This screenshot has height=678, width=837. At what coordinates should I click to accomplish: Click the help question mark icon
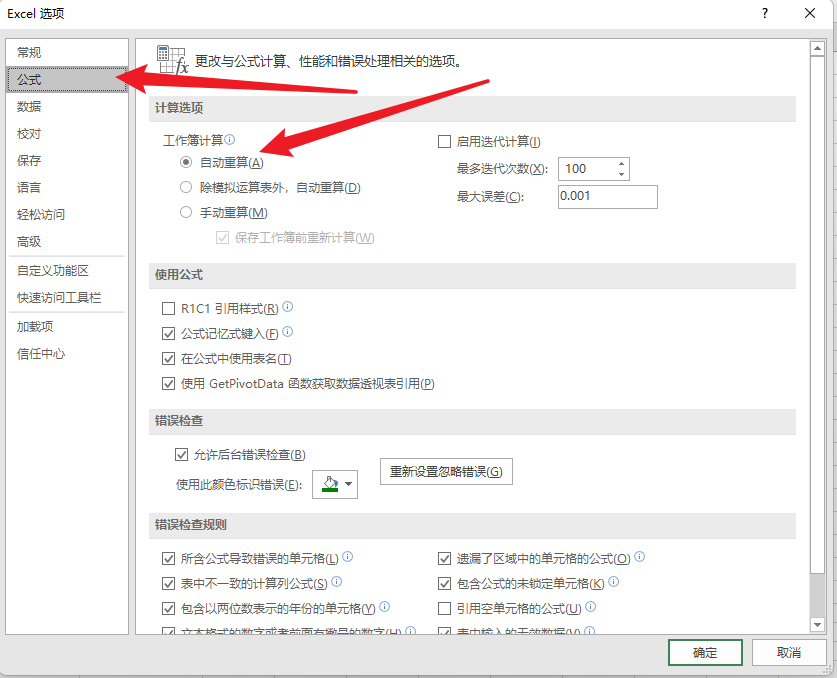(x=764, y=14)
